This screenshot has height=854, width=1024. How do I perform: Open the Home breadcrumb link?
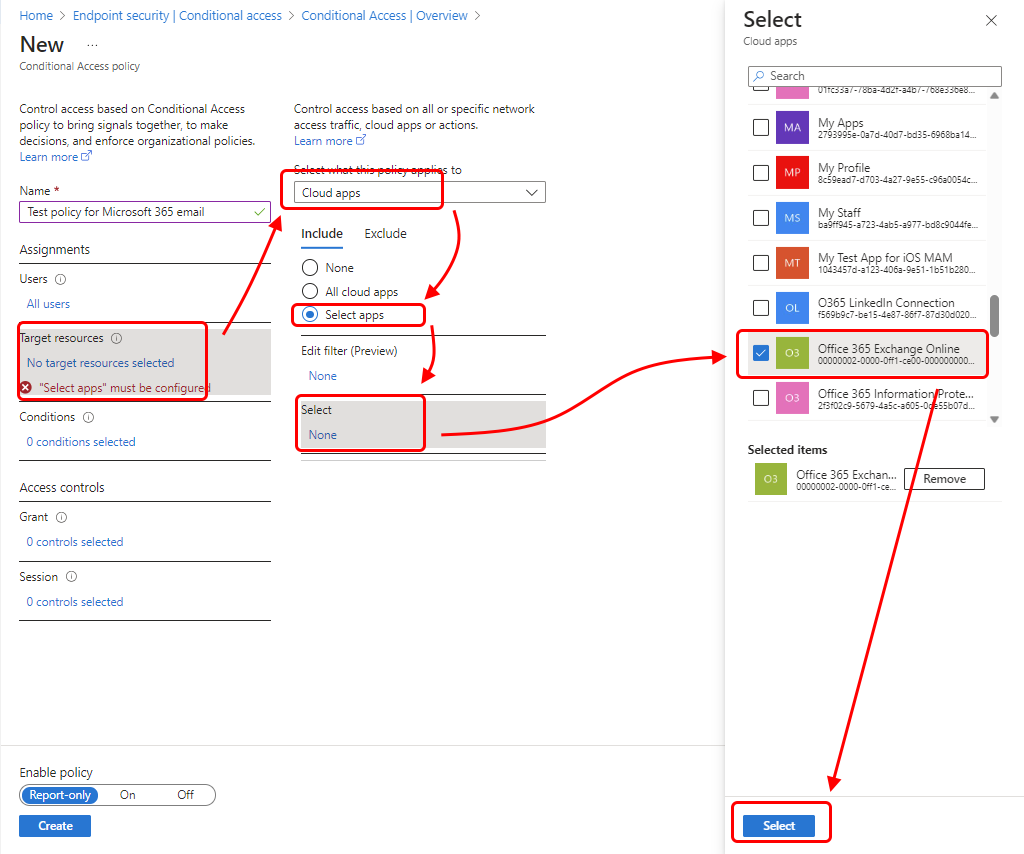[36, 15]
